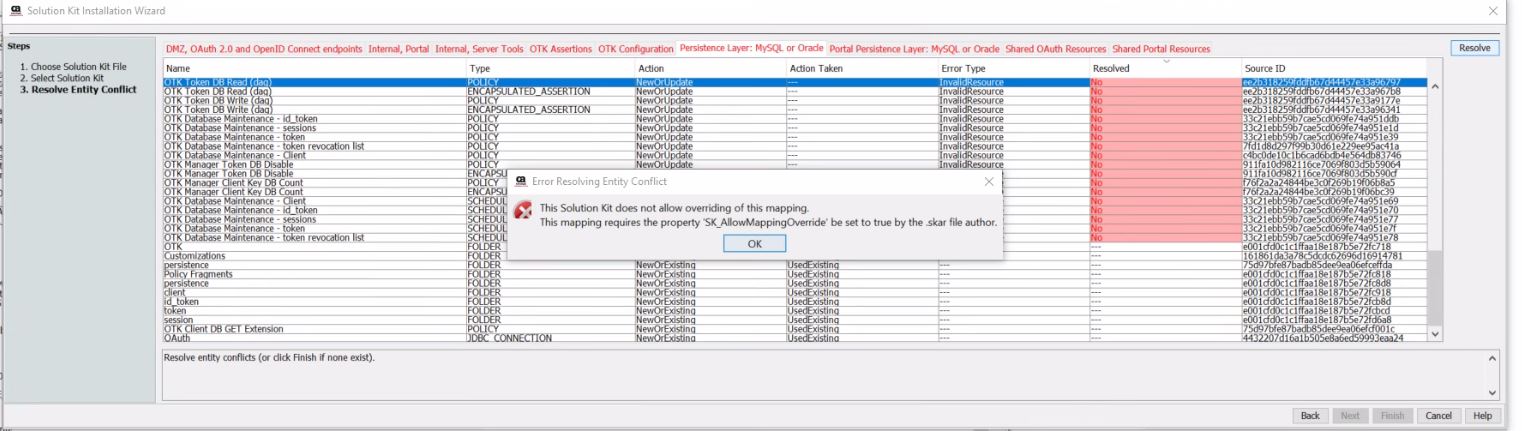Switch to the Internal, Portal tab
Viewport: 1522px width, 431px height.
398,49
